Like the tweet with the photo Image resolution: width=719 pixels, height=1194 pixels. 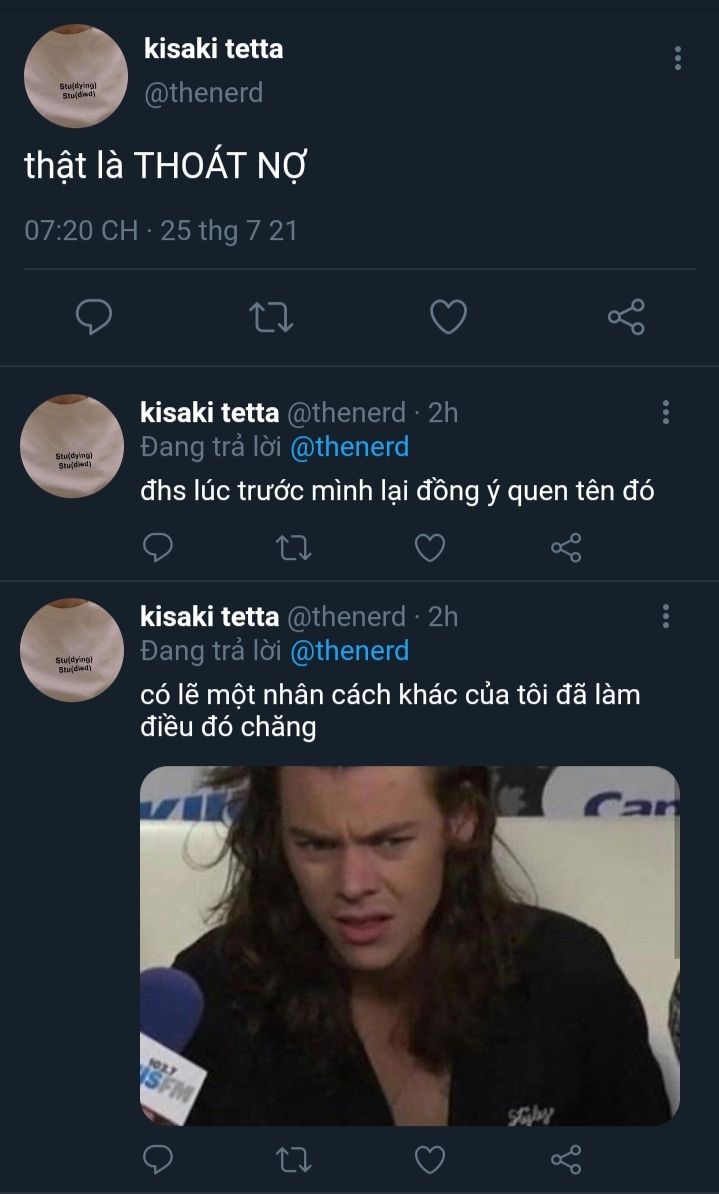[430, 1159]
